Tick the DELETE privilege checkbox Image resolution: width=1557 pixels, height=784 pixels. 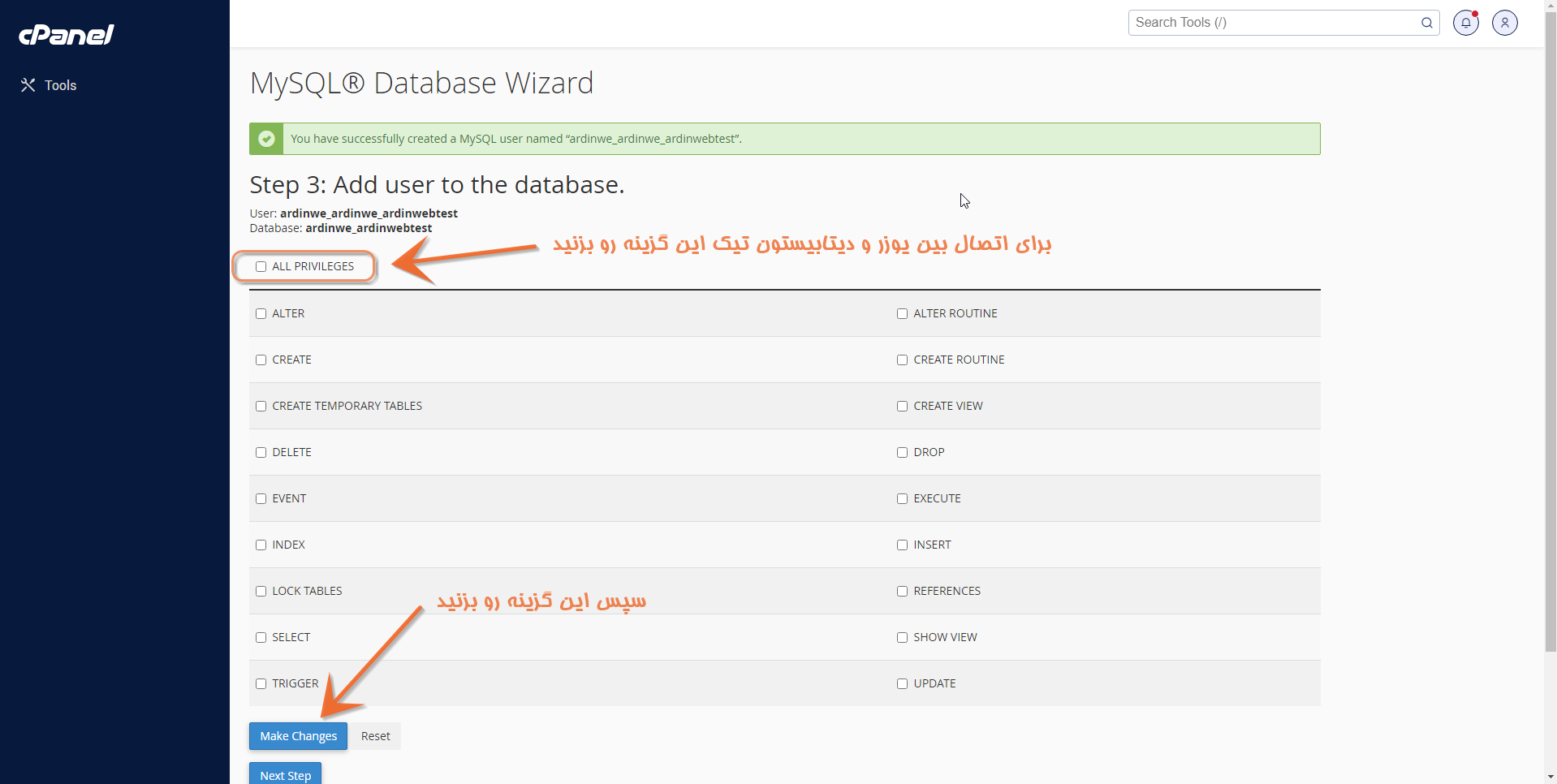click(x=261, y=452)
